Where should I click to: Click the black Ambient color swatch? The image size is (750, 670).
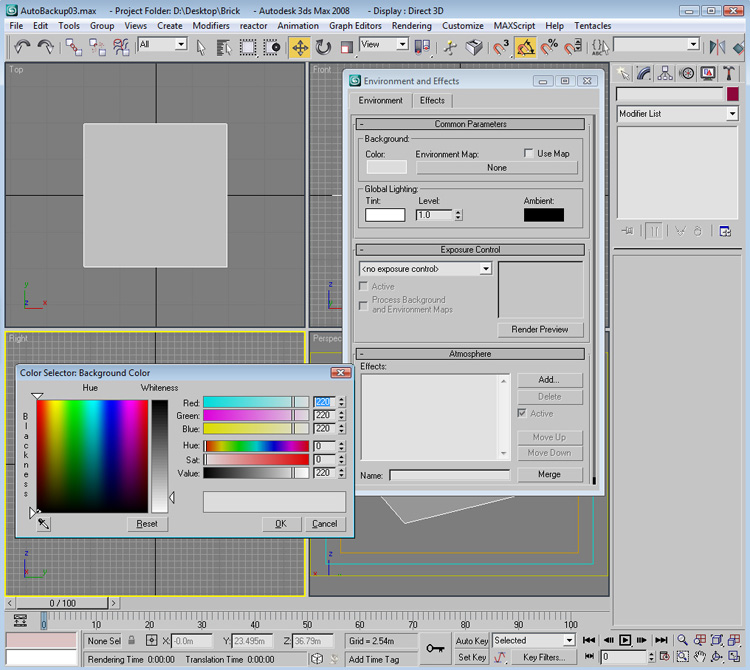(543, 215)
